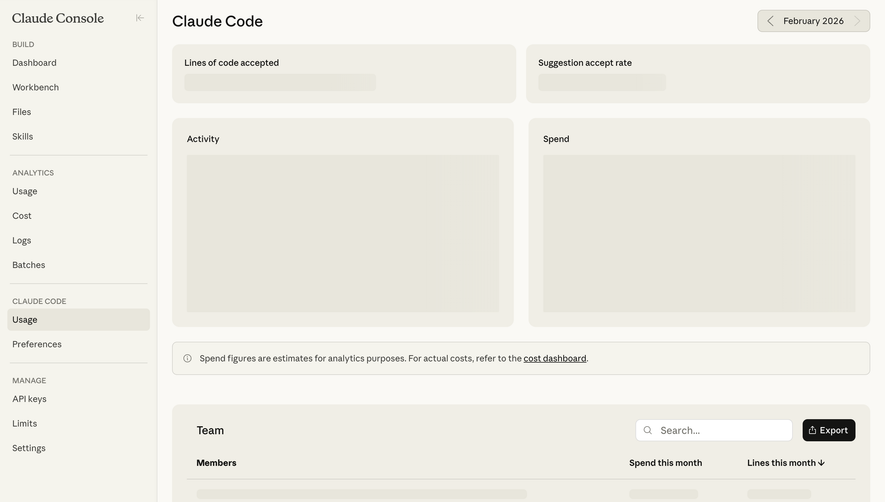This screenshot has width=885, height=502.
Task: Click the Spend chart title
Action: coord(556,139)
